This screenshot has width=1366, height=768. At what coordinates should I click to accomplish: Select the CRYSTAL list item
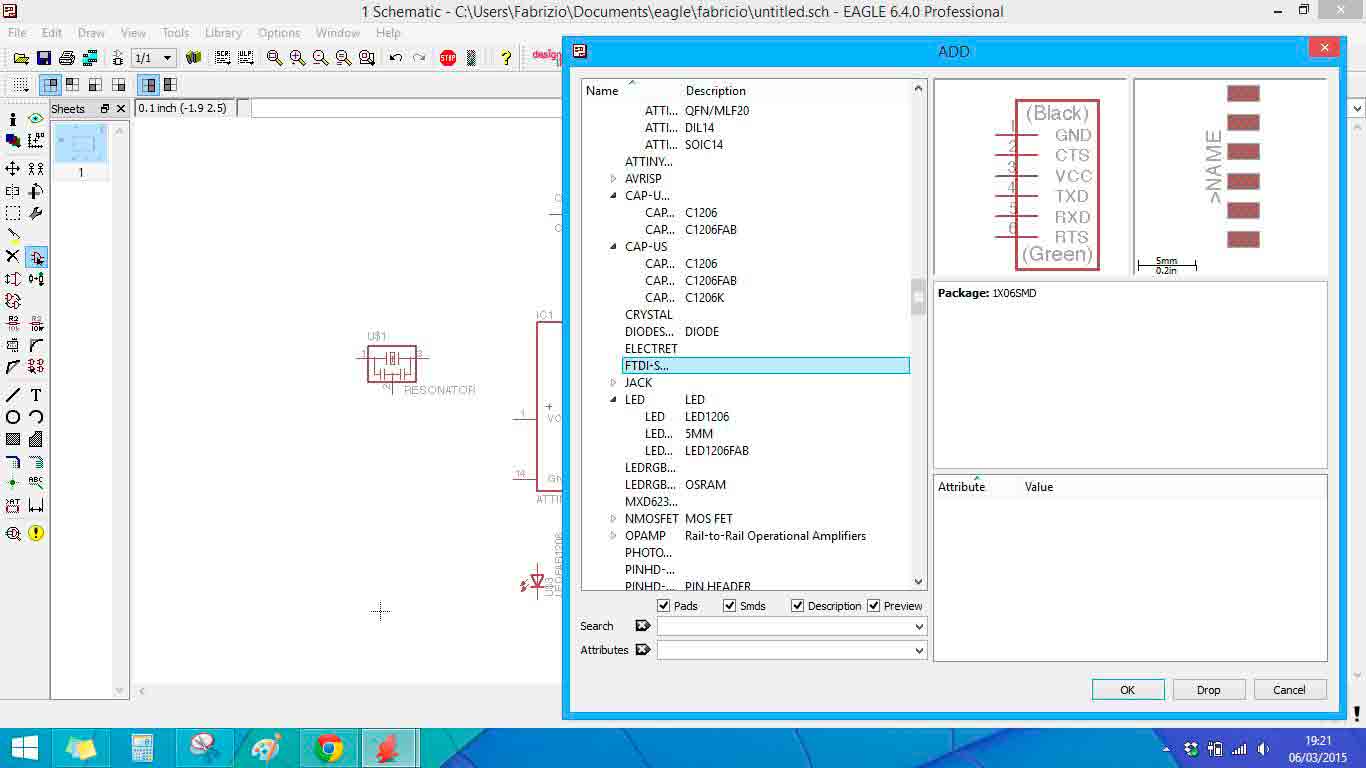[x=649, y=315]
